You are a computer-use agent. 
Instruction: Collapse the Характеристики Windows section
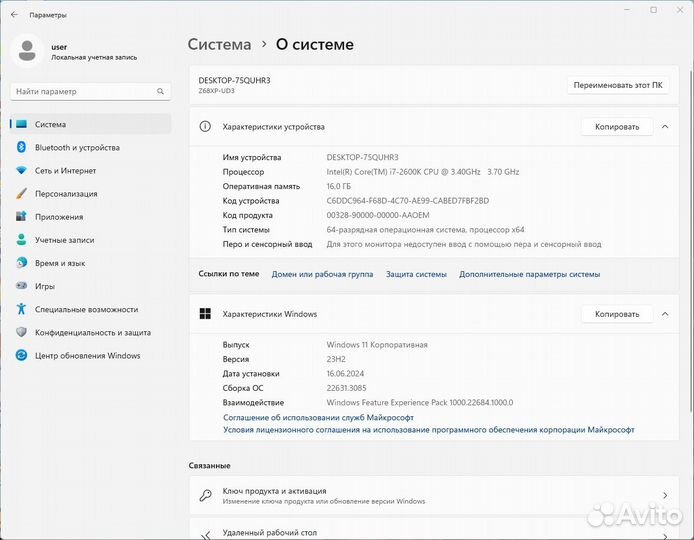[x=664, y=314]
